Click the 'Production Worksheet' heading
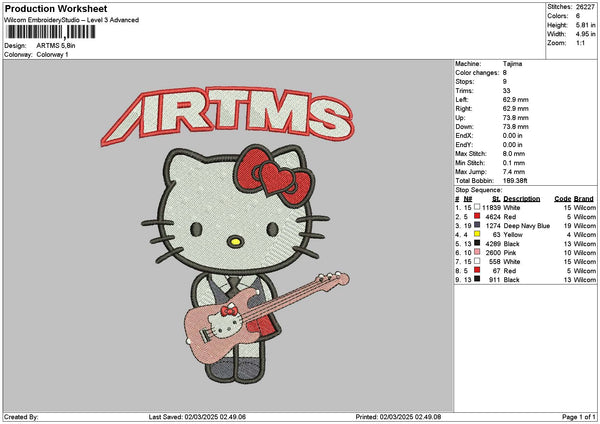This screenshot has height=424, width=600. (x=56, y=9)
